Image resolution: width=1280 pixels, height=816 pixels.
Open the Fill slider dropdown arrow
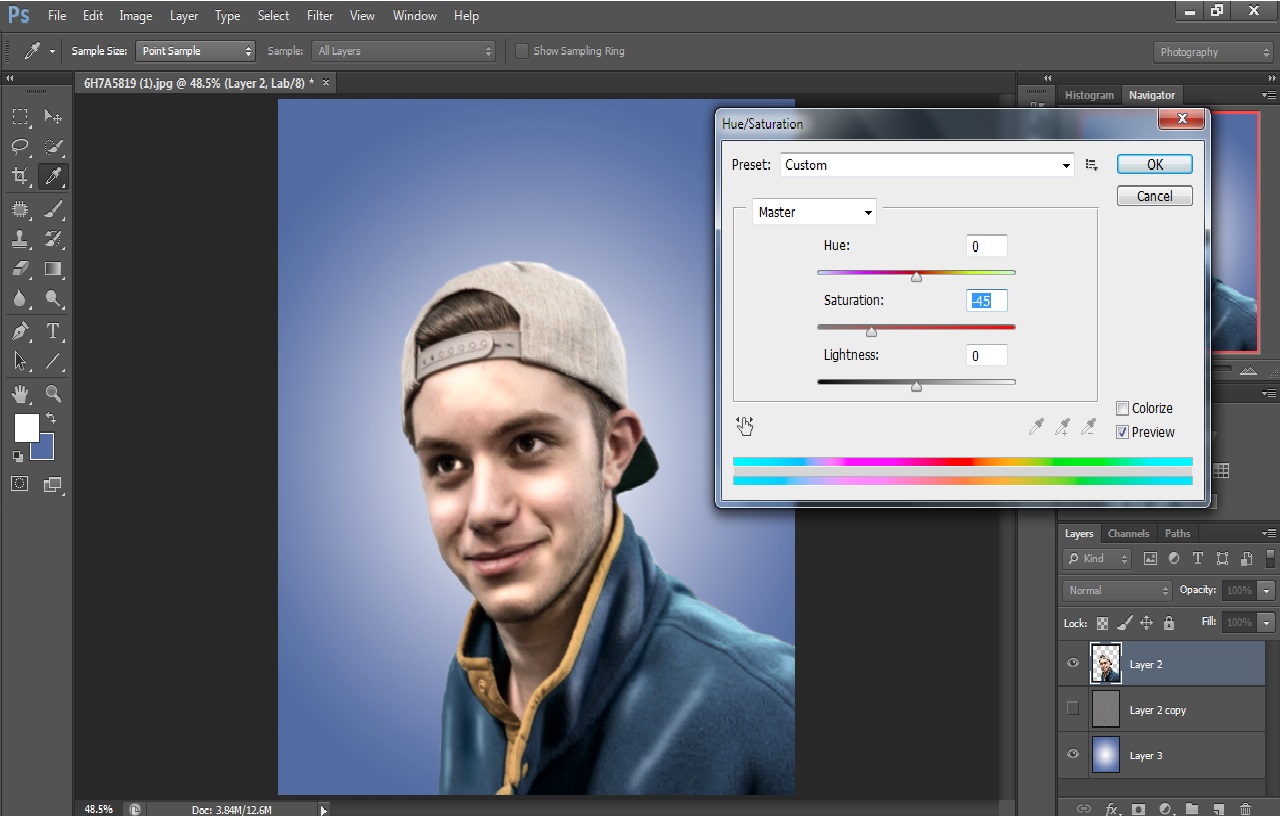coord(1267,622)
